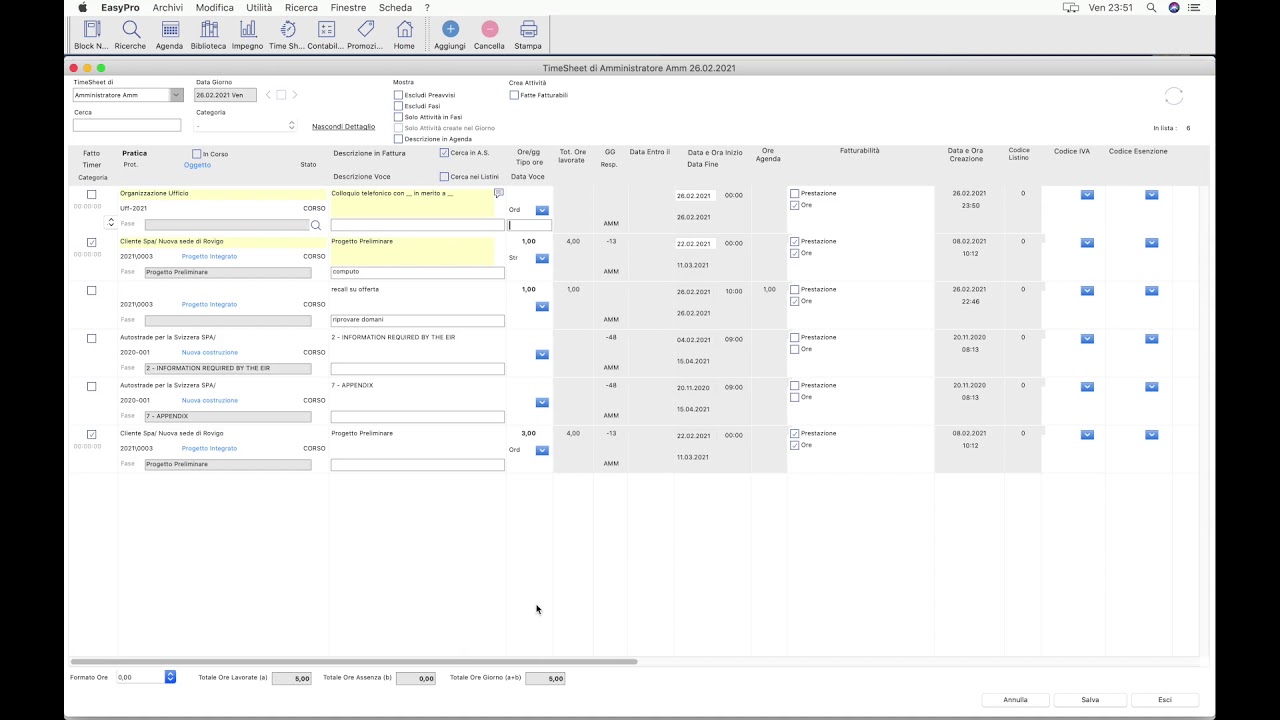This screenshot has width=1280, height=720.
Task: Open the Modifica menu
Action: [215, 7]
